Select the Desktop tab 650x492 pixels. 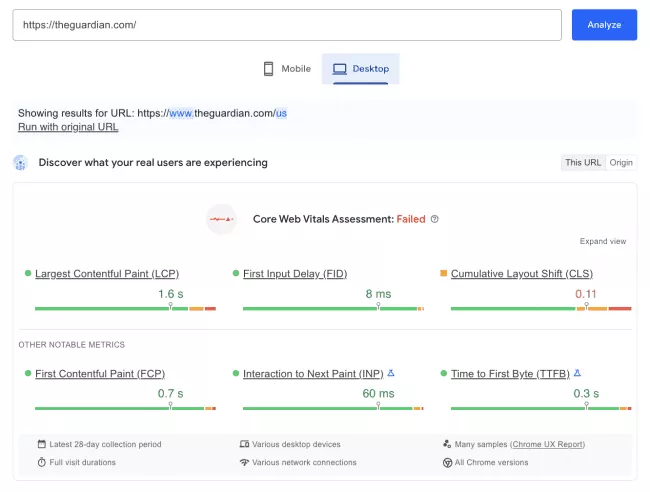tap(361, 68)
